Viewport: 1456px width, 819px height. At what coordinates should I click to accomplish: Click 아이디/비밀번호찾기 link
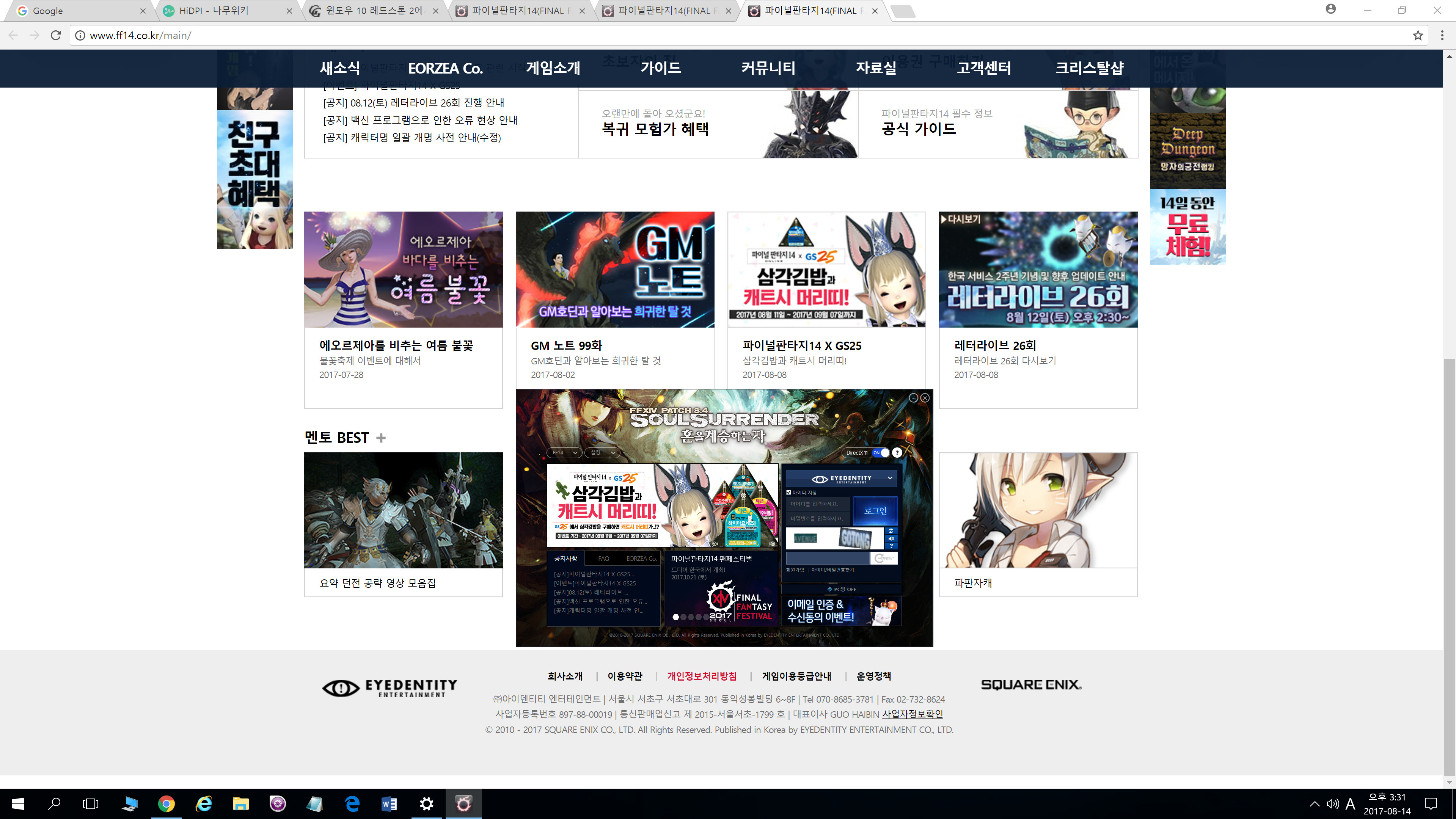click(832, 570)
